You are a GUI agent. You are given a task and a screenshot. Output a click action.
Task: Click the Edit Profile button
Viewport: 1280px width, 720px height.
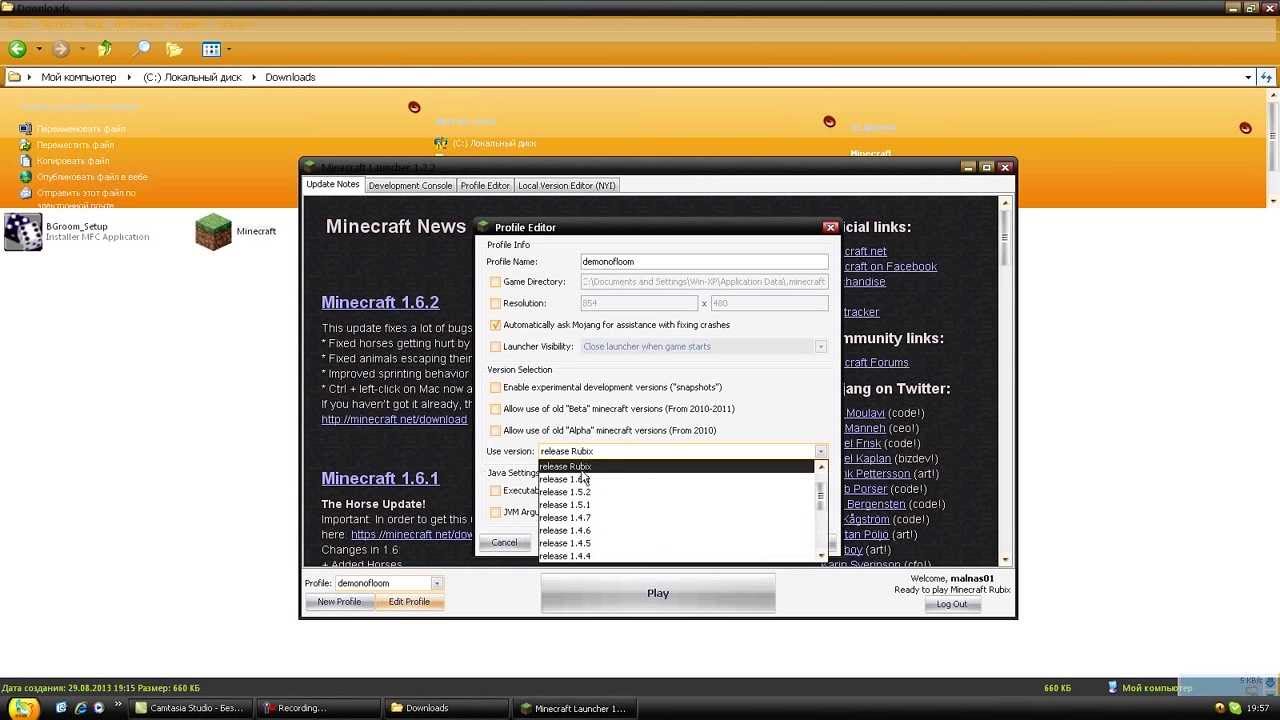click(x=409, y=602)
